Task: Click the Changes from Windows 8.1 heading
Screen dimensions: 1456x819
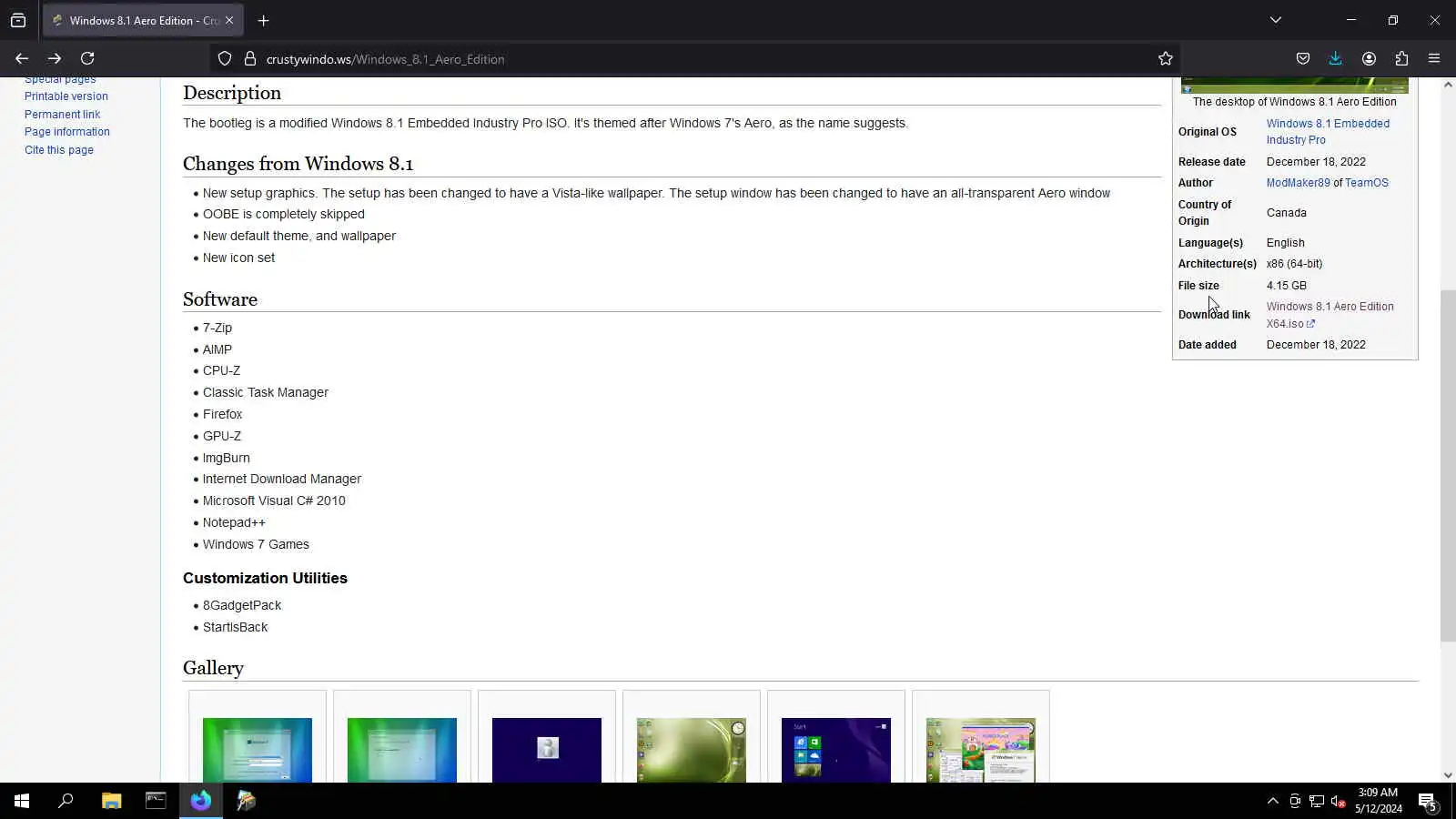Action: pos(298,164)
